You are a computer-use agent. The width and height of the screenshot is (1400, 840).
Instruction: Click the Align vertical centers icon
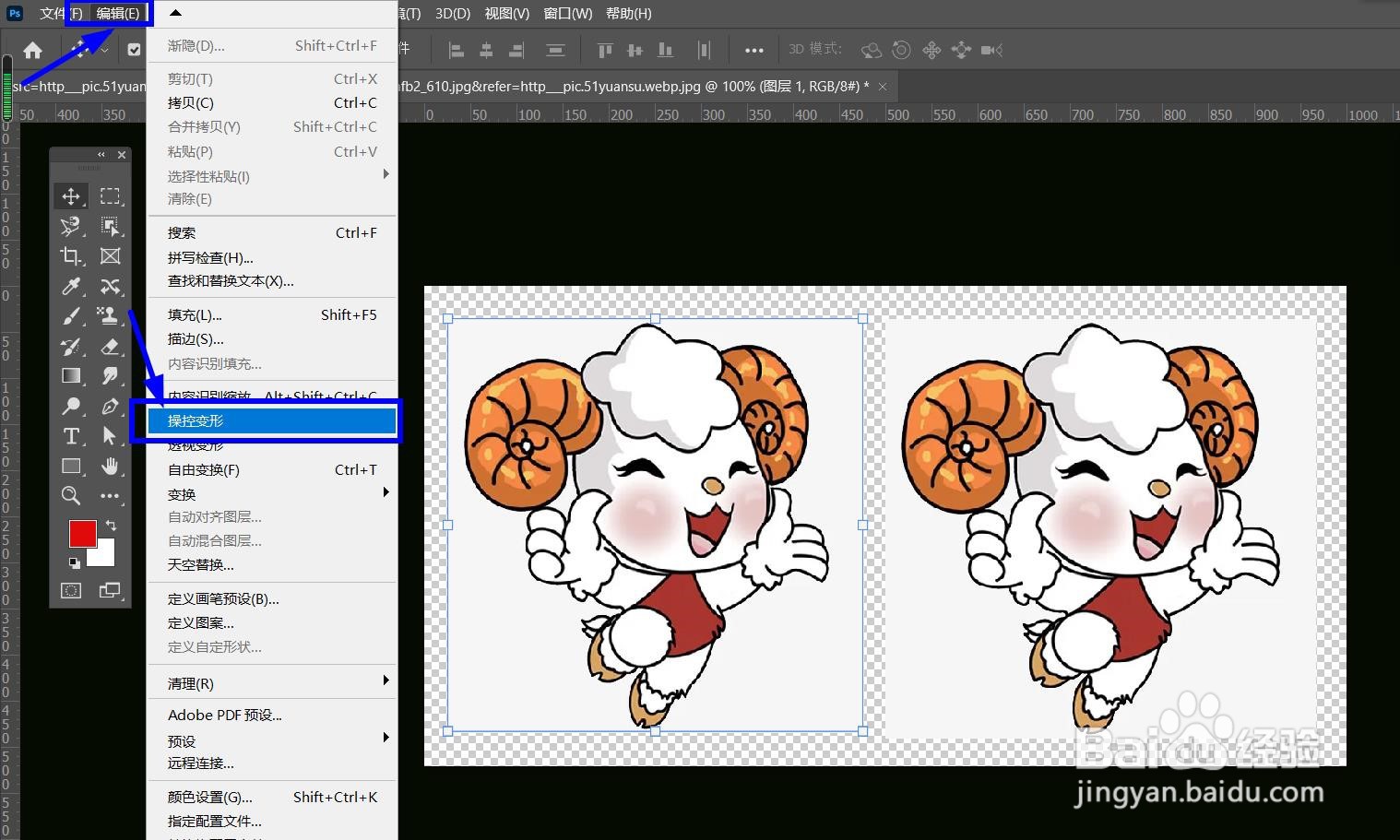click(635, 50)
